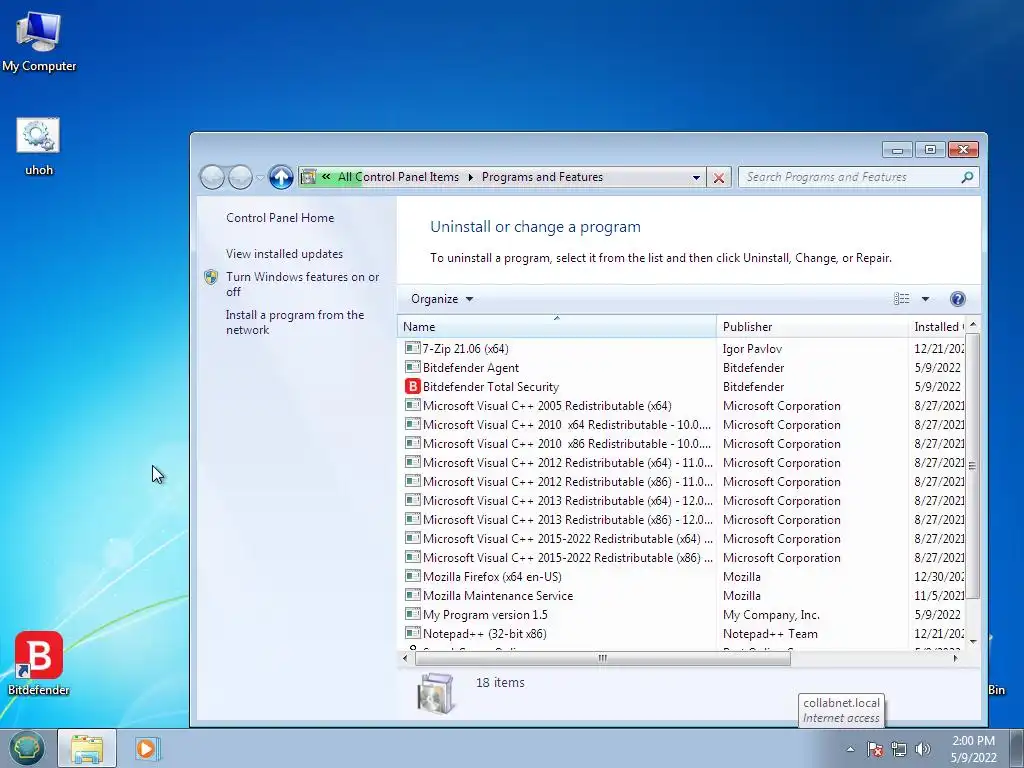This screenshot has height=768, width=1024.
Task: Sort by the Installed On column header
Action: [937, 327]
